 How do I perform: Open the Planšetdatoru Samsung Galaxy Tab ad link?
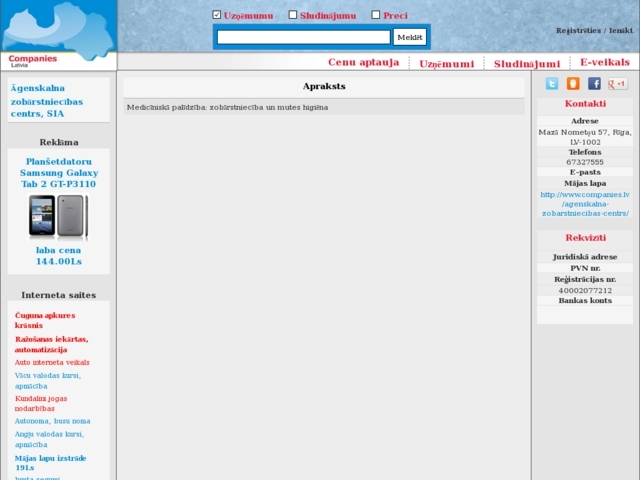pos(58,172)
